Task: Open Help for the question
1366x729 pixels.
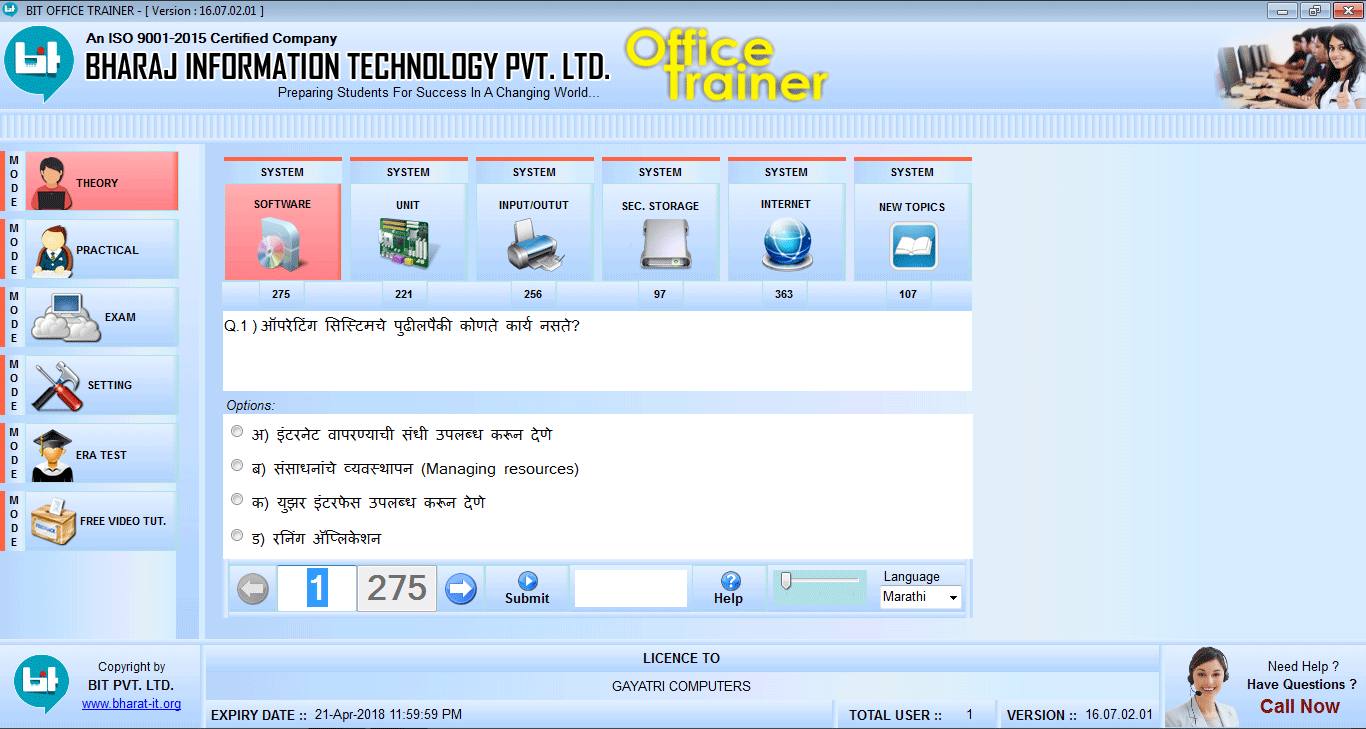Action: coord(729,588)
